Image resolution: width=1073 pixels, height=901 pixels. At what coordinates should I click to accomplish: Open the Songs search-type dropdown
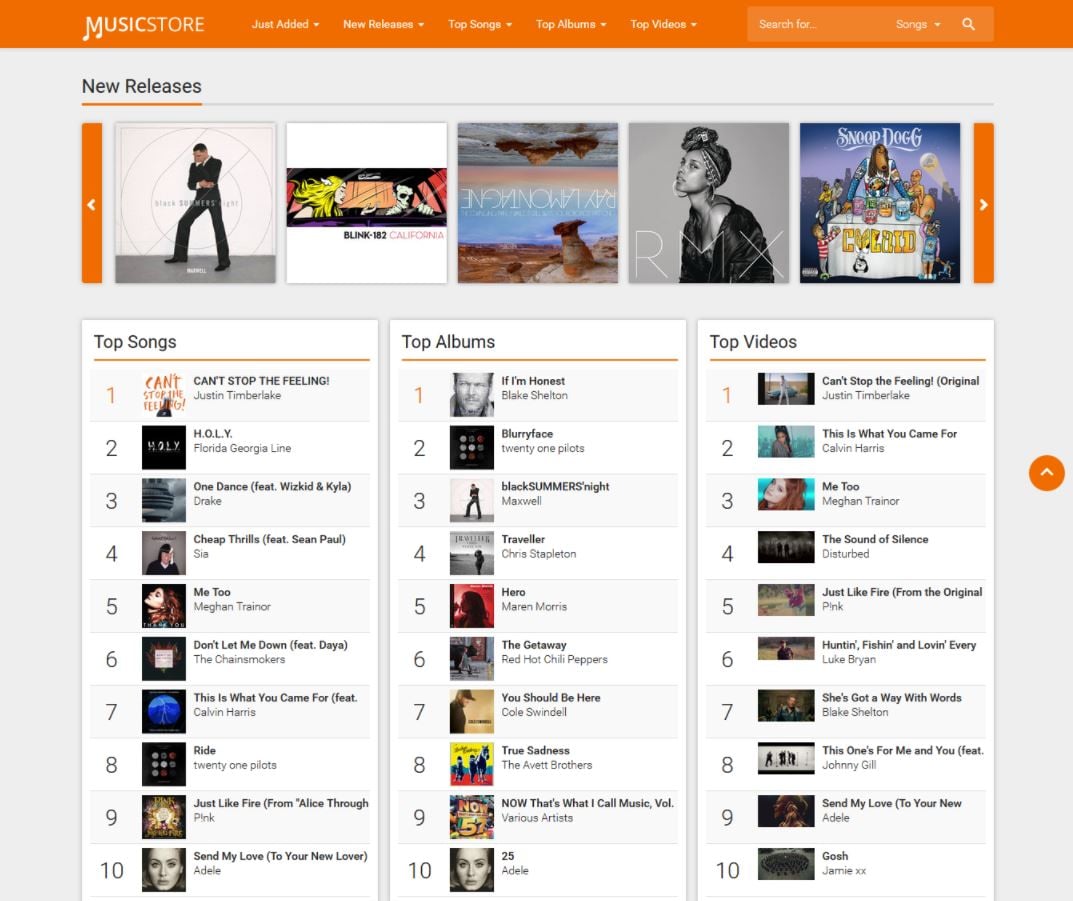(918, 24)
